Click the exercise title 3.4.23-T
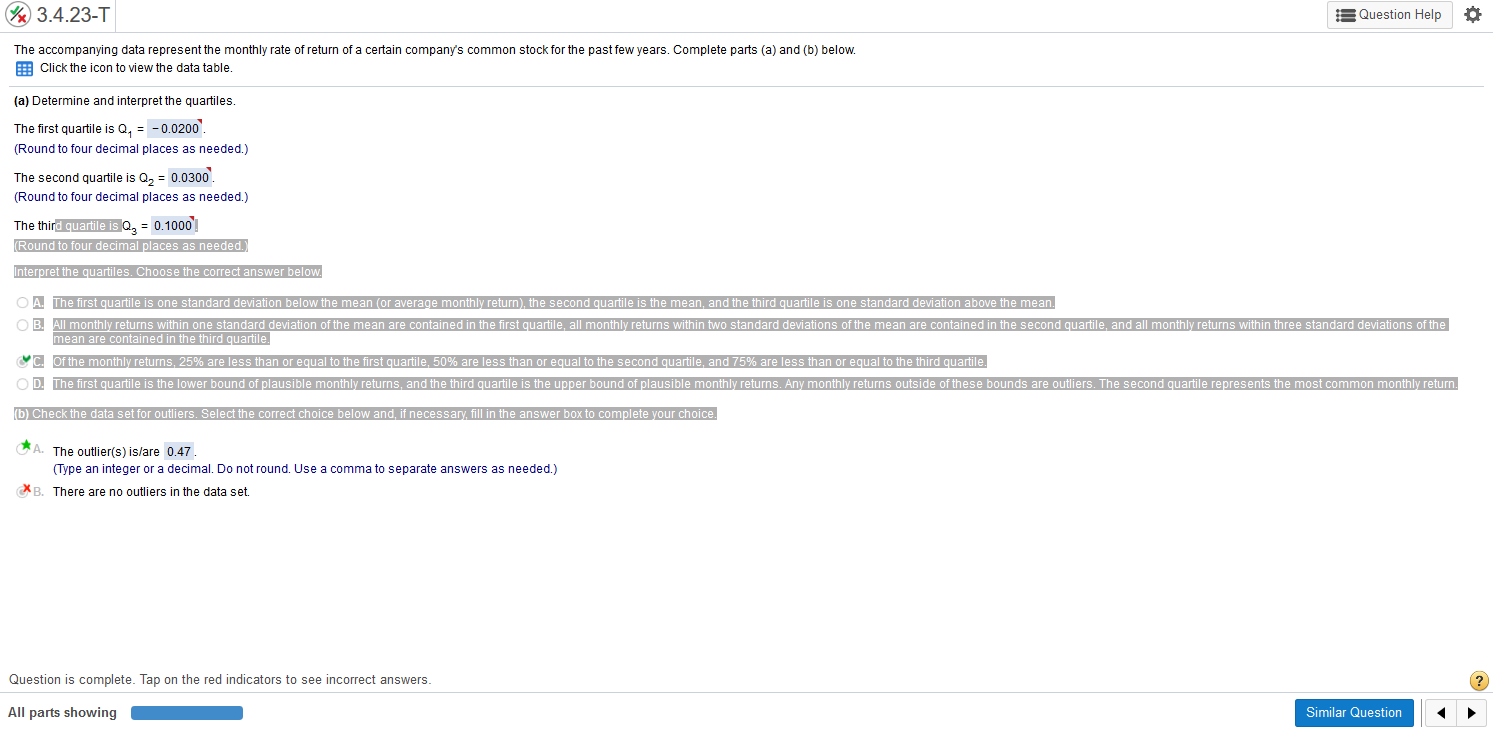1493x731 pixels. (x=70, y=15)
